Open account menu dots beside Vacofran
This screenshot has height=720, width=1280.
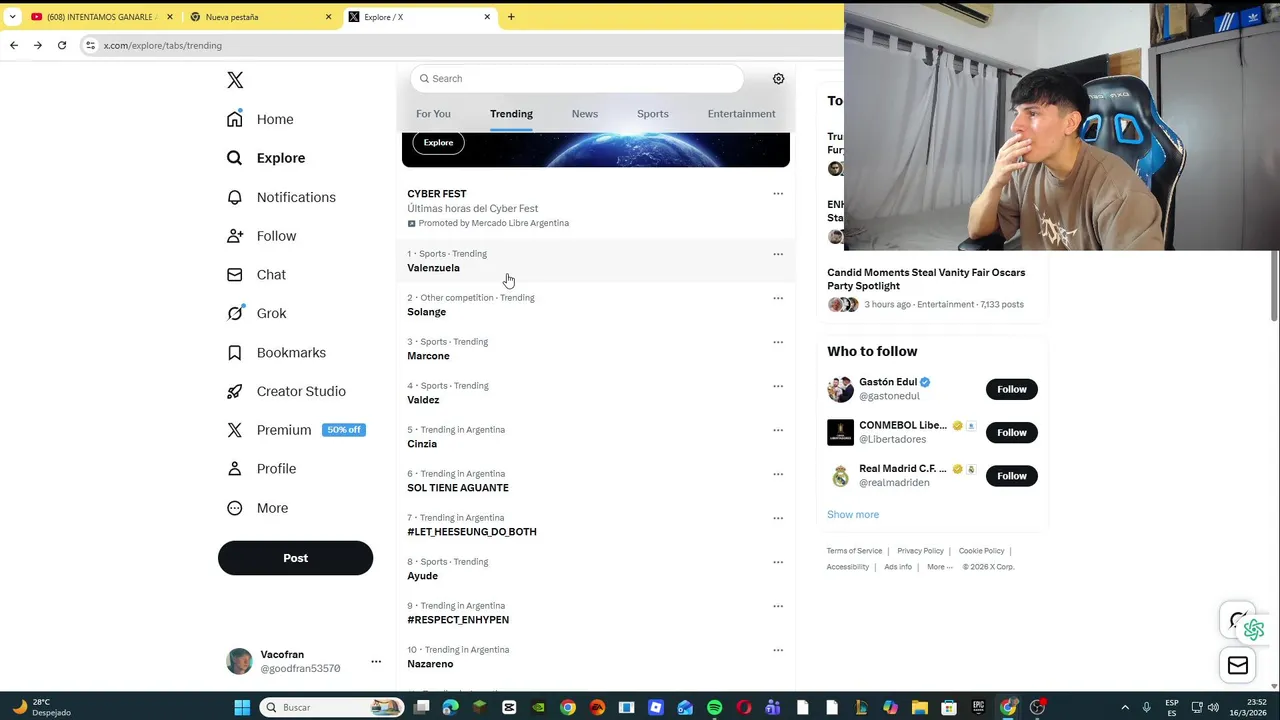pos(376,661)
